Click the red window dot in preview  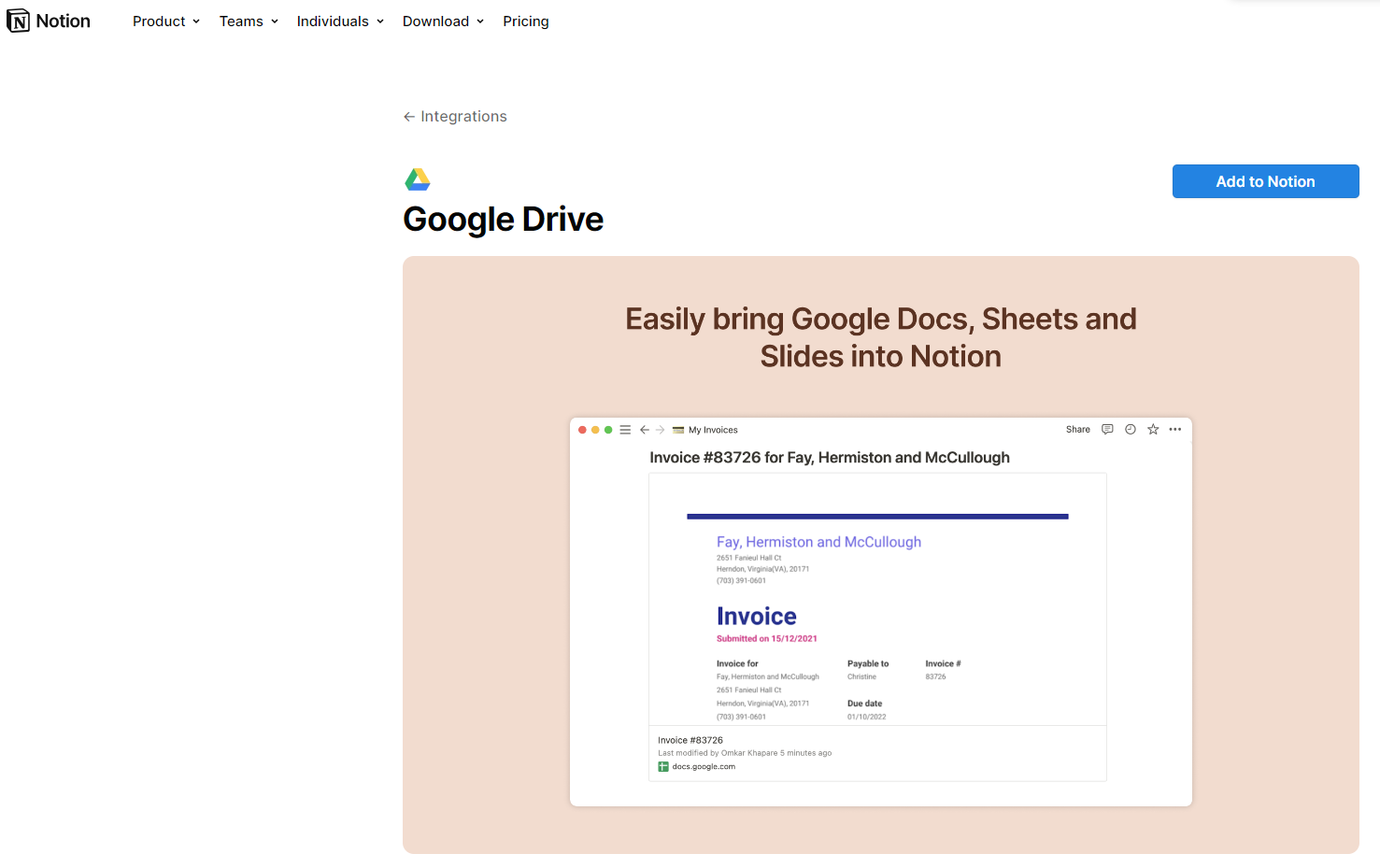[582, 430]
